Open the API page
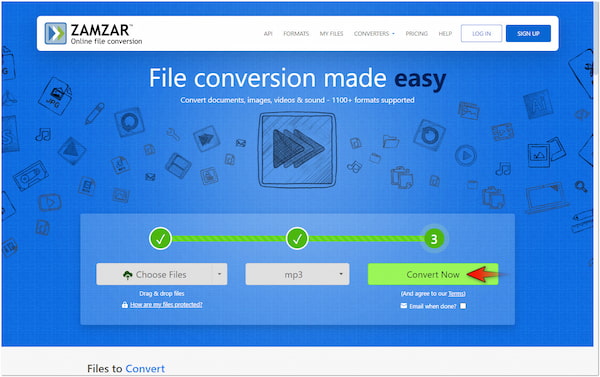The width and height of the screenshot is (600, 377). tap(268, 34)
